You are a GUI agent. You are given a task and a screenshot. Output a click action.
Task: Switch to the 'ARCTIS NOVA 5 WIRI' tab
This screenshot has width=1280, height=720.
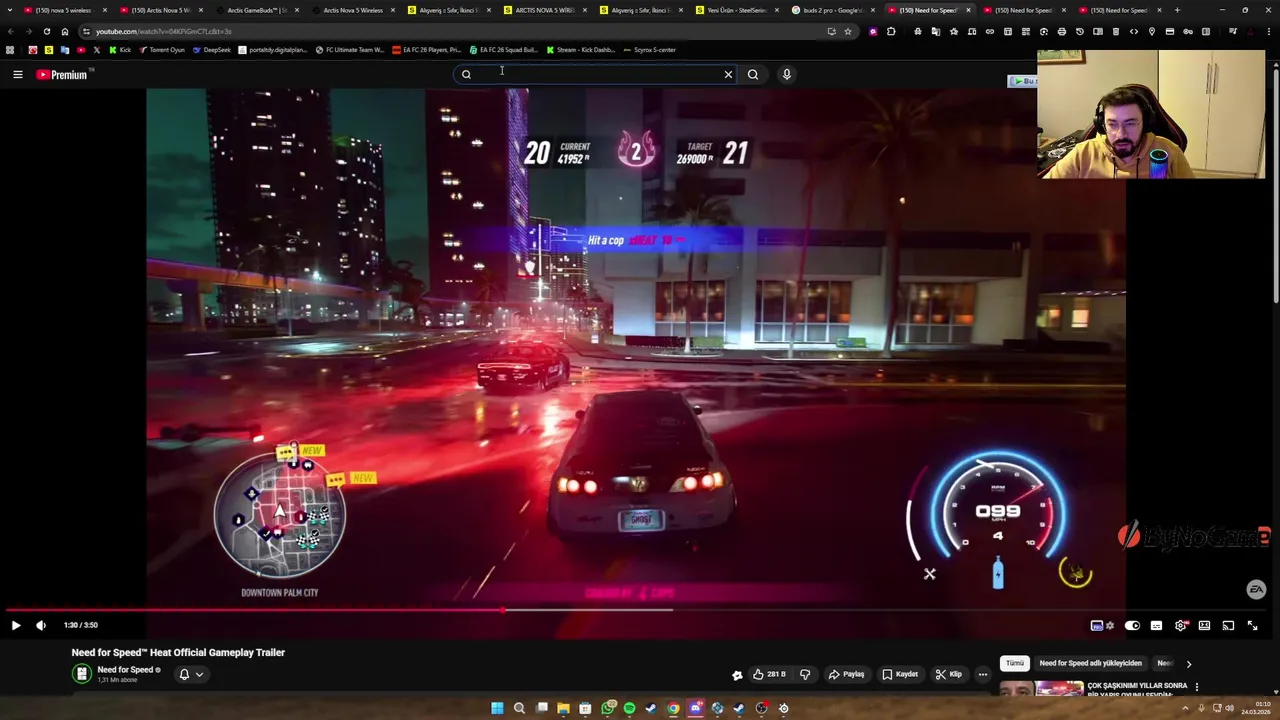(544, 10)
